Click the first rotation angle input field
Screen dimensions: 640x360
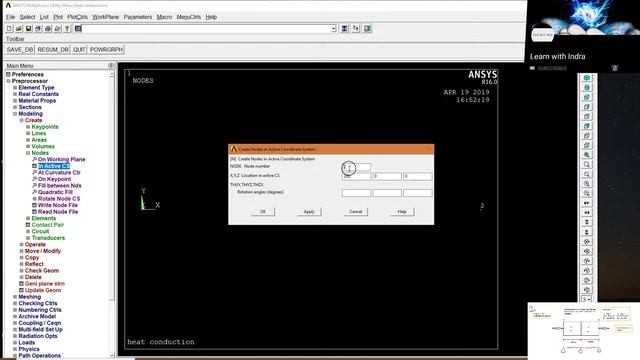356,193
